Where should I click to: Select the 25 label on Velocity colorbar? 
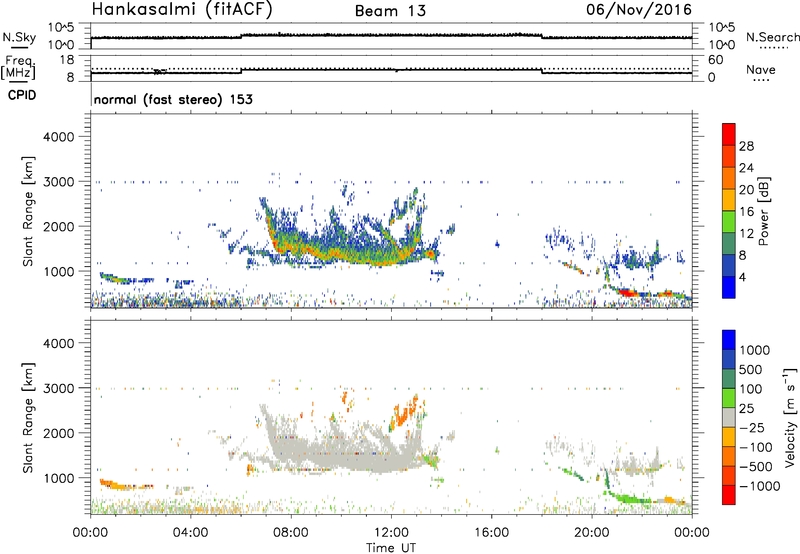(746, 409)
